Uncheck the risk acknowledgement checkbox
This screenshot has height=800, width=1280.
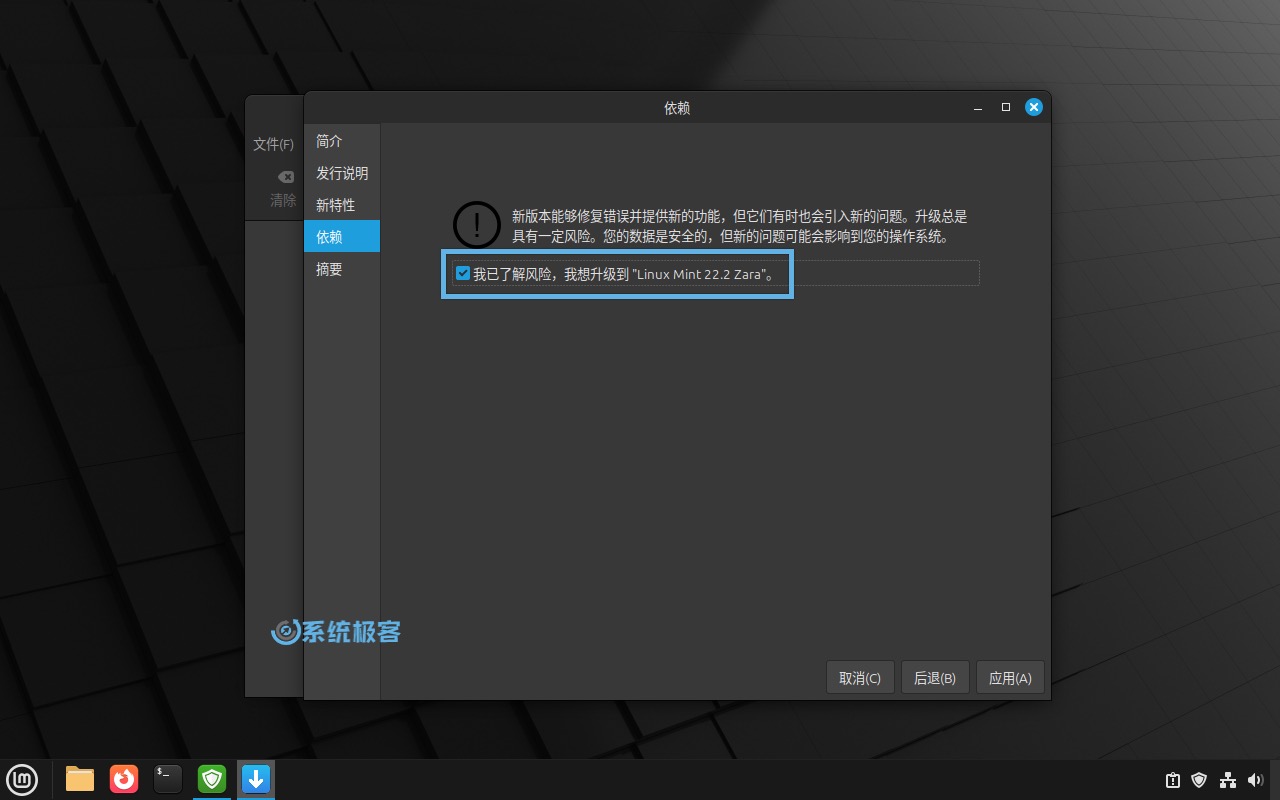click(463, 273)
